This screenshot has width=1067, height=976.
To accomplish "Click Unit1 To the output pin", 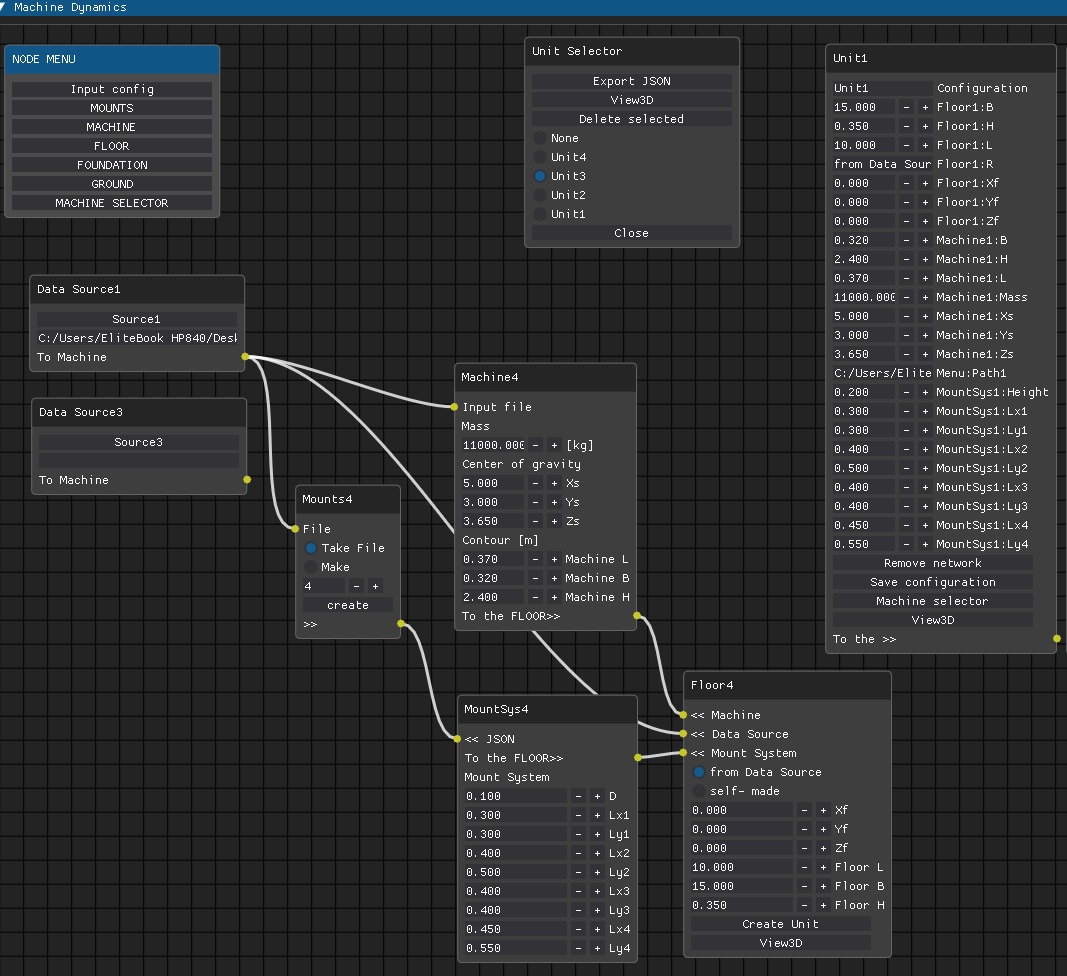I will click(x=1057, y=639).
